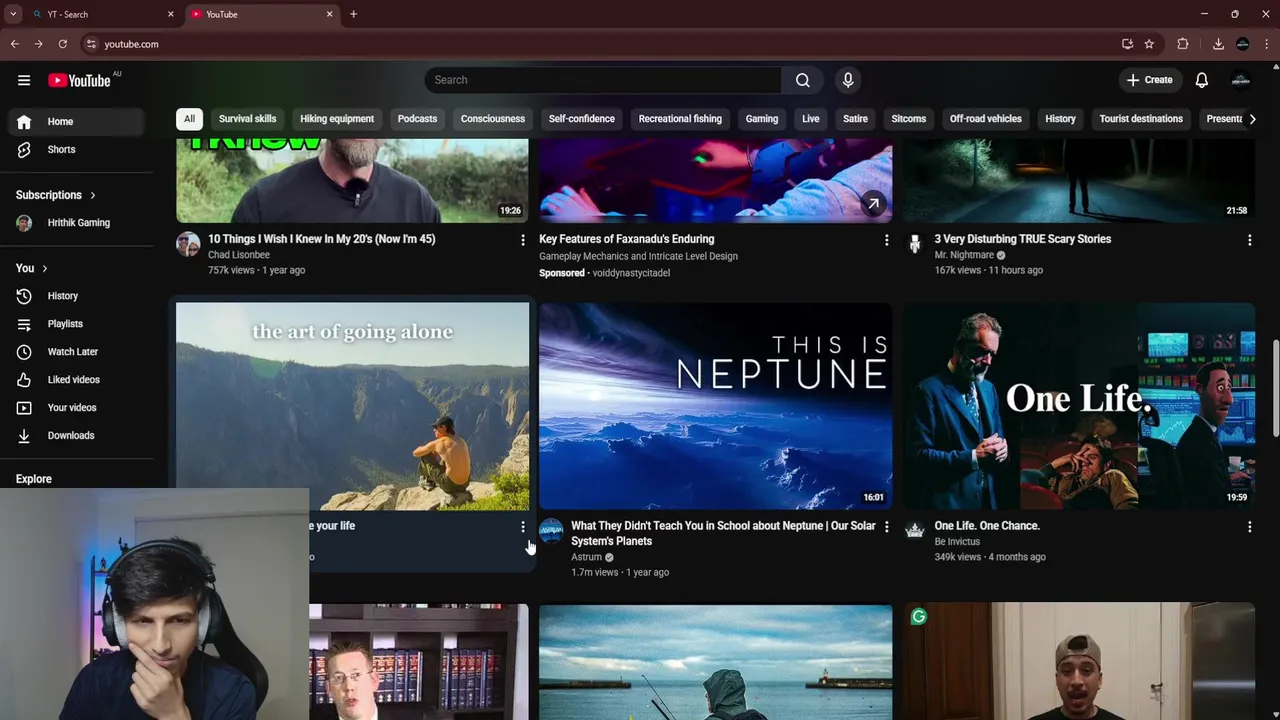The width and height of the screenshot is (1280, 720).
Task: Open the 10 Things I Wish video title
Action: (321, 239)
